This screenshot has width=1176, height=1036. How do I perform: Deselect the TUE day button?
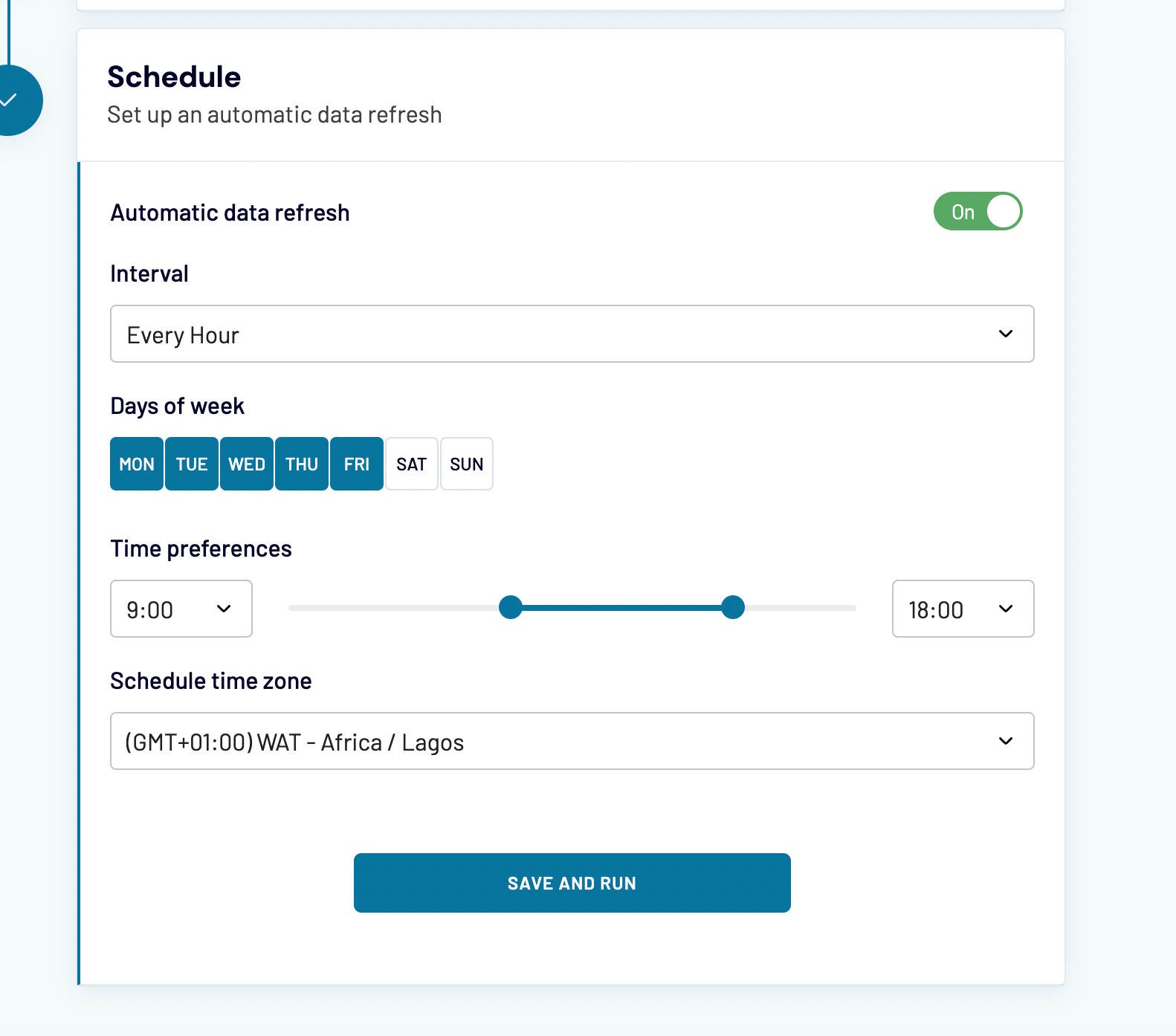point(191,464)
